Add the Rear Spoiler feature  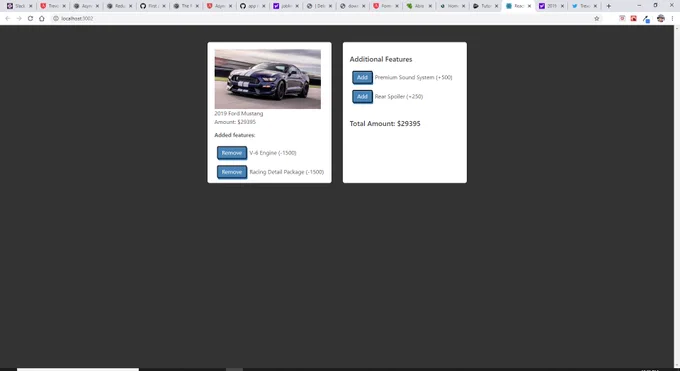(362, 96)
